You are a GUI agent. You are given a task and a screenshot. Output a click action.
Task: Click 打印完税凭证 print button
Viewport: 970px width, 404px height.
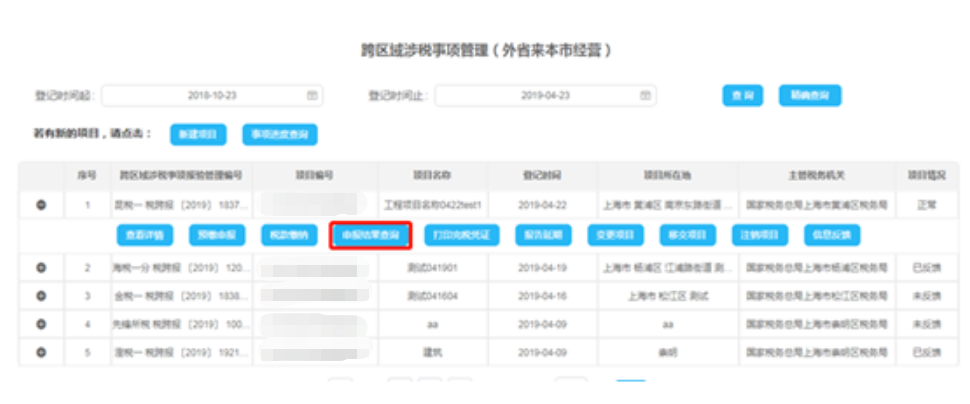[461, 235]
